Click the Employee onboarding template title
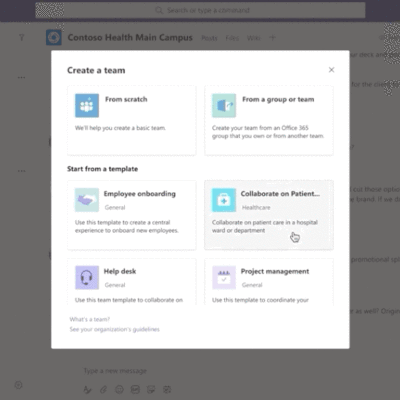The width and height of the screenshot is (400, 400). pos(139,194)
